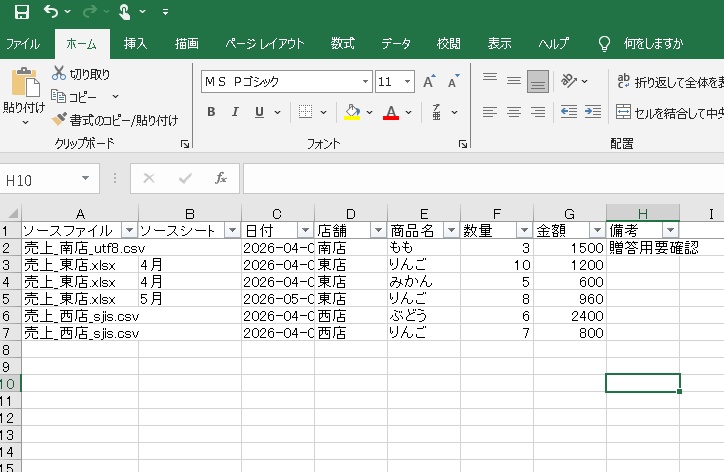The width and height of the screenshot is (724, 472).
Task: Align text left
Action: point(490,112)
